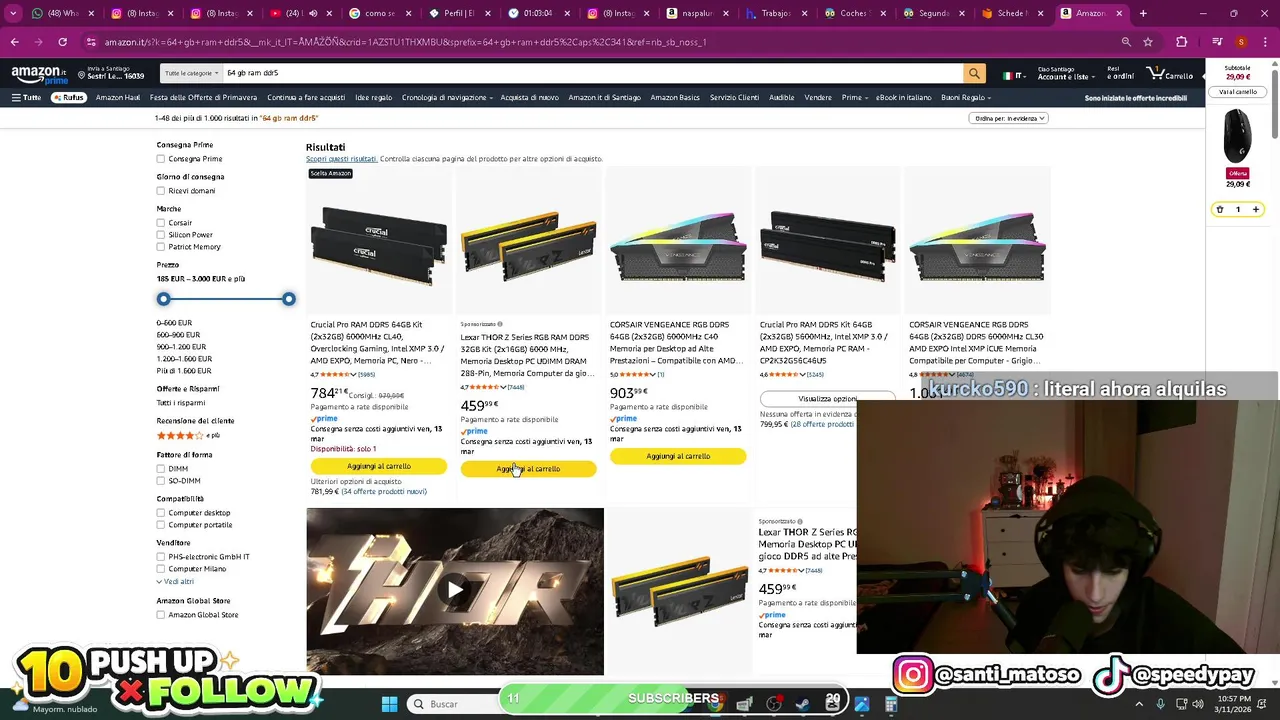Click the Amazon search input field
The height and width of the screenshot is (720, 1280).
pyautogui.click(x=592, y=73)
